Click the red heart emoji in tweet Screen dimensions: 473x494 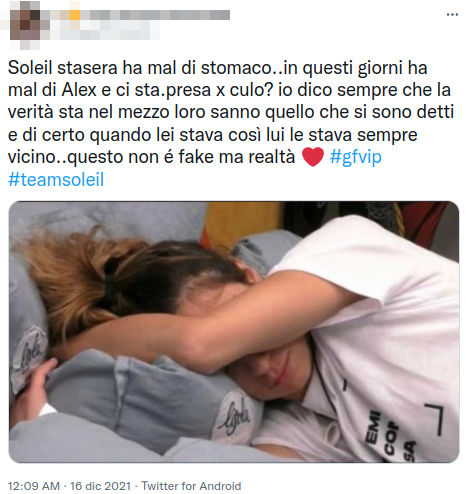(313, 157)
